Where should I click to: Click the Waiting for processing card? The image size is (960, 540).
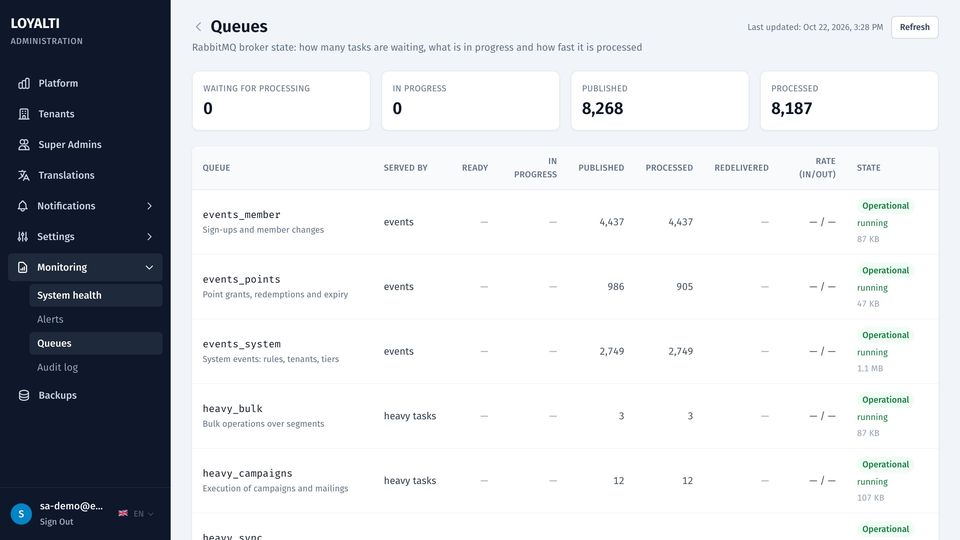[x=281, y=100]
